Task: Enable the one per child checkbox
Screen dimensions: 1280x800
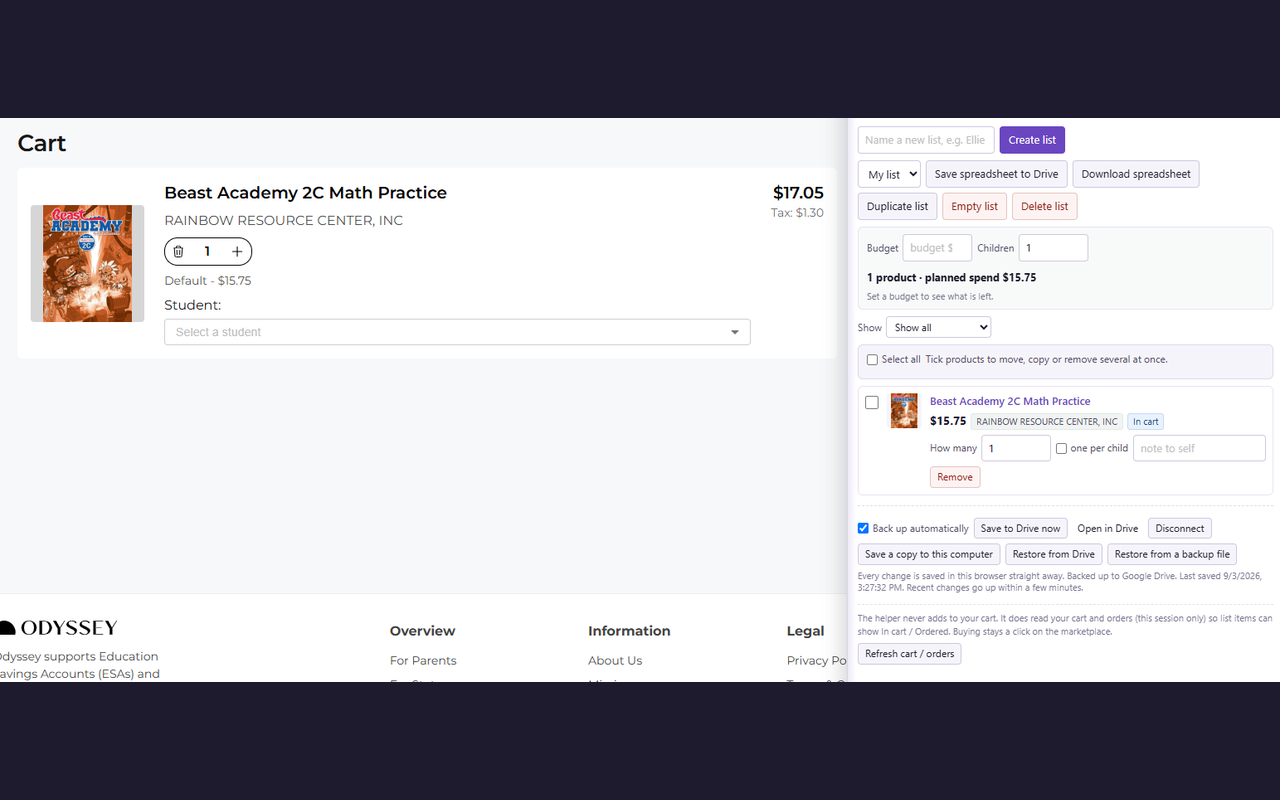Action: [1062, 449]
